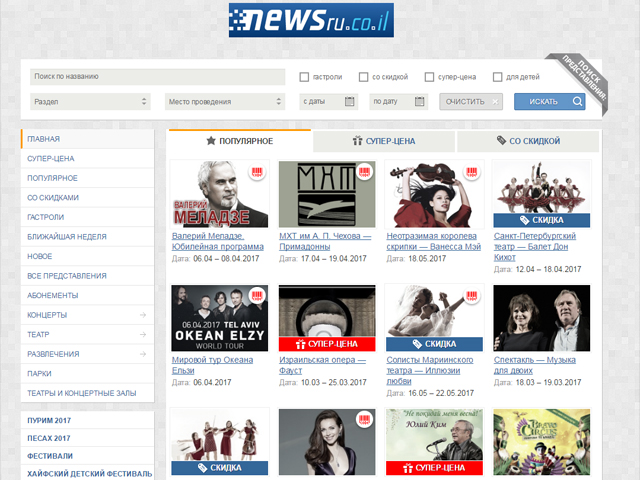Click the arrow next to КОНЦЕРТЫ
The height and width of the screenshot is (480, 640).
(x=142, y=315)
